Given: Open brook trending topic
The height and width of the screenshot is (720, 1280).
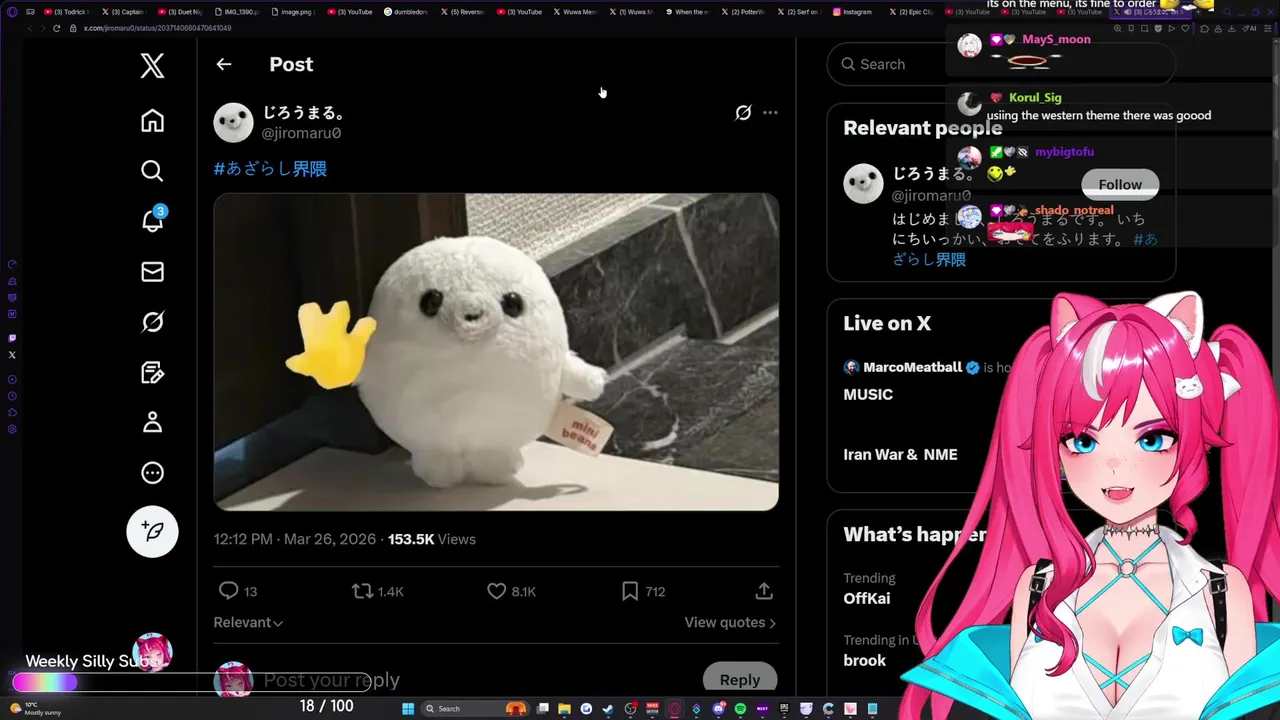Looking at the screenshot, I should (x=864, y=660).
